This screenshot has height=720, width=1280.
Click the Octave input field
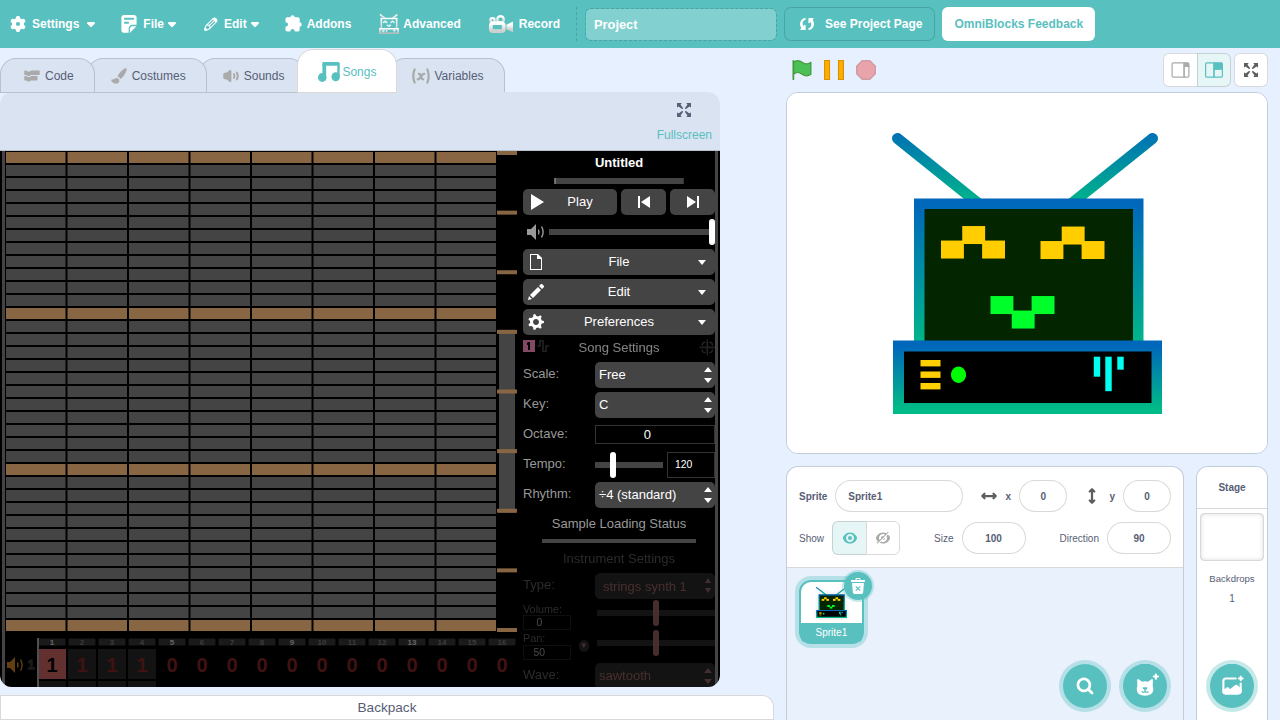tap(654, 434)
